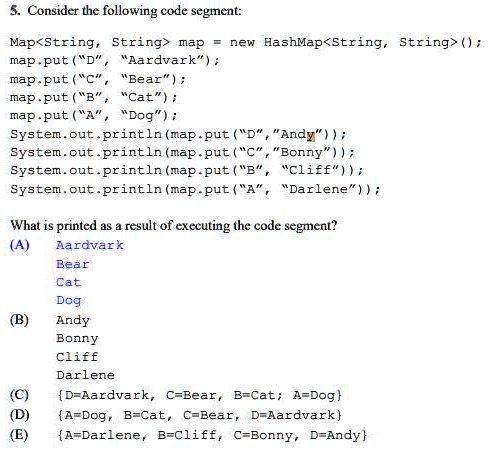Click the HashMap declaration code line
Viewport: 489px width, 452px height.
pos(246,42)
